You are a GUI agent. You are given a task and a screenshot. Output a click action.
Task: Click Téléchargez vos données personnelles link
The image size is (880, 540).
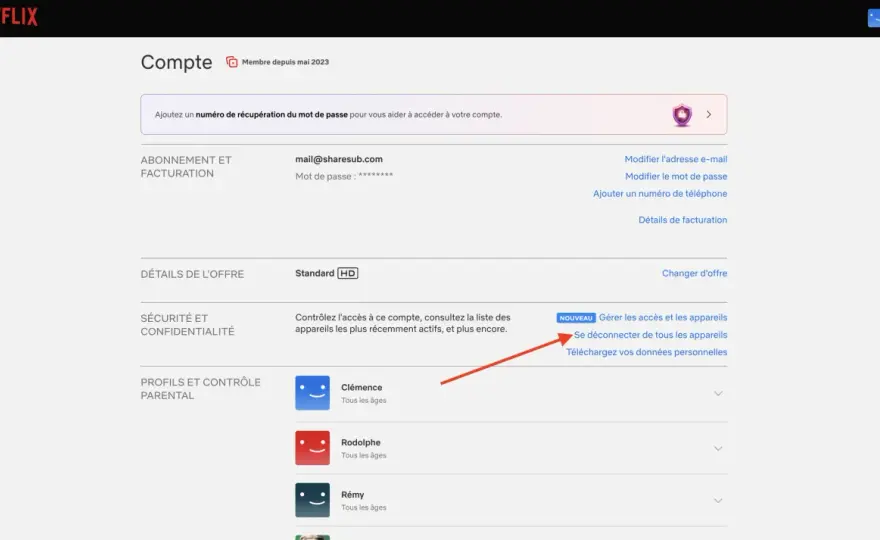click(x=647, y=353)
